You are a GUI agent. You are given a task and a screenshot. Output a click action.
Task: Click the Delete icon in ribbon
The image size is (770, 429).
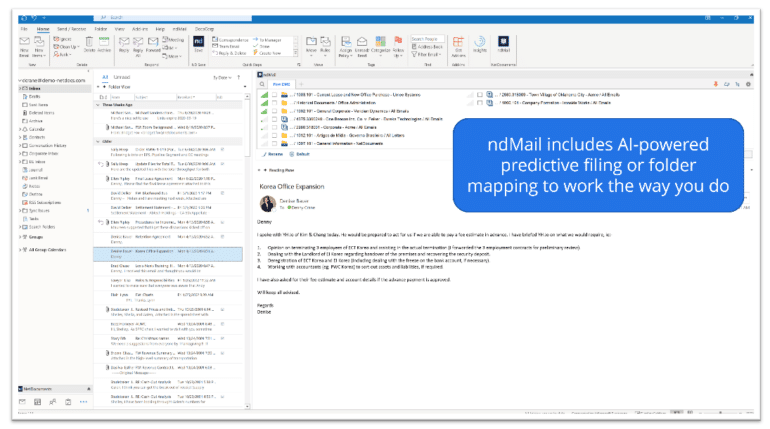(x=90, y=46)
